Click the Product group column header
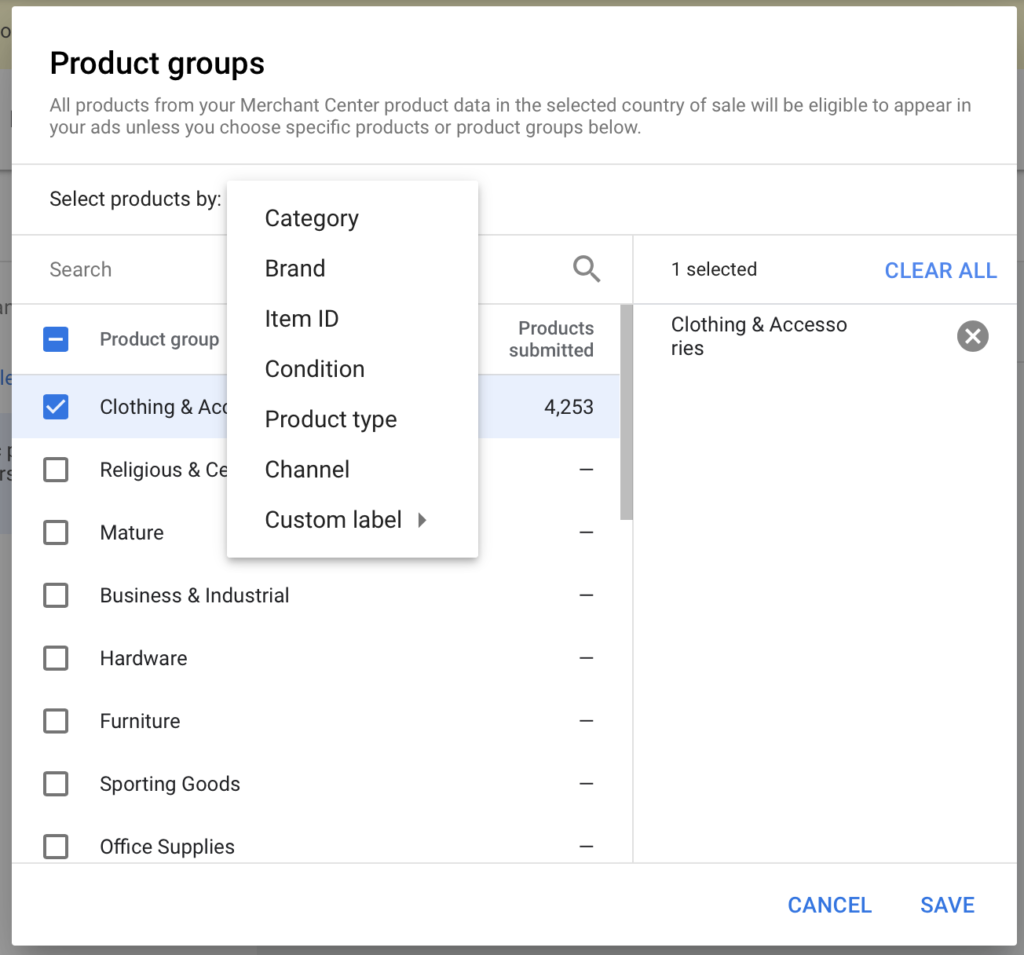The height and width of the screenshot is (955, 1024). tap(159, 339)
